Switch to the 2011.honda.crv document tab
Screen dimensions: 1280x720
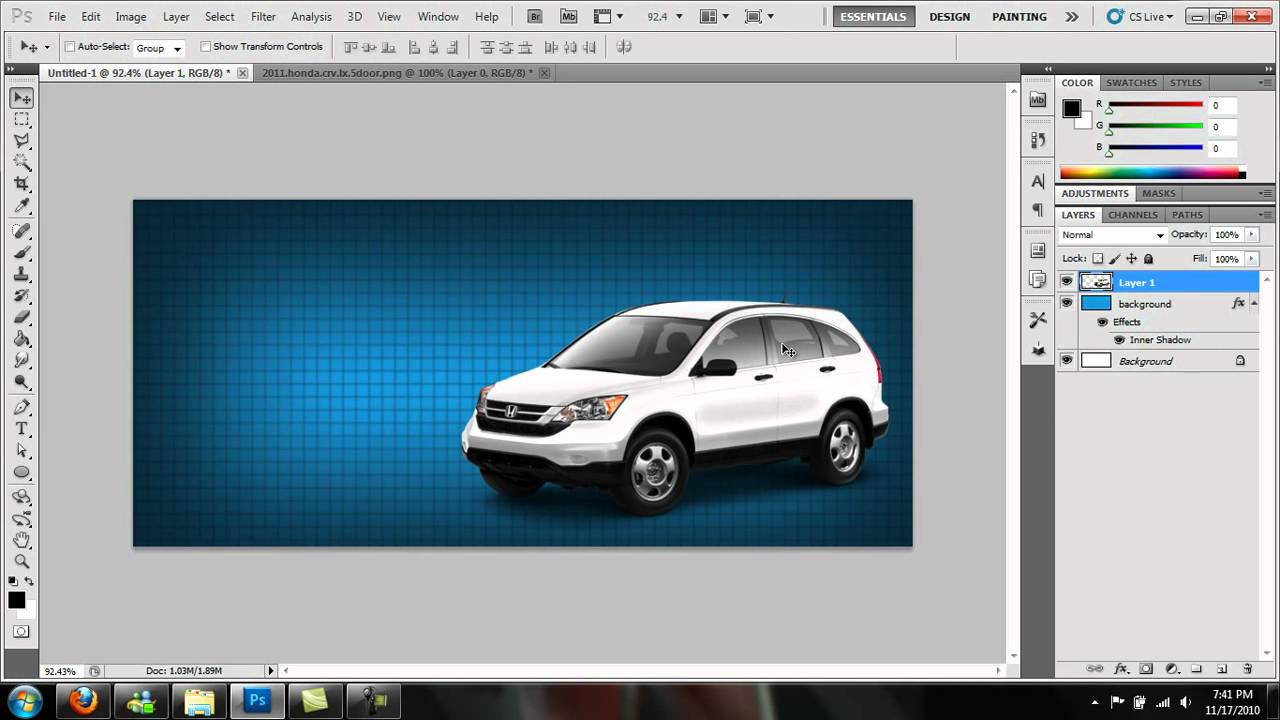[397, 73]
